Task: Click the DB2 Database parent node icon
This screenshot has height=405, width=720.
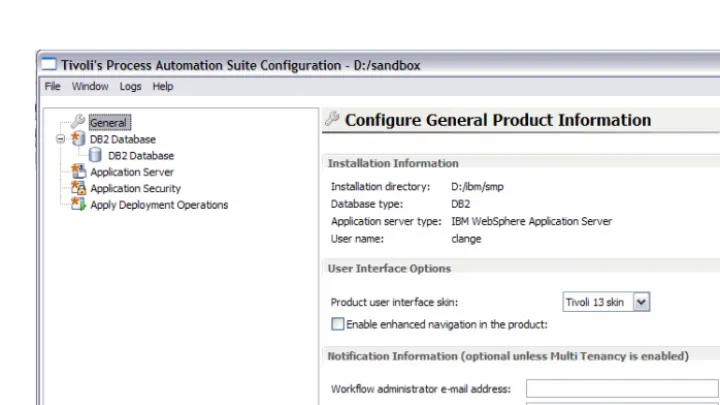Action: click(x=78, y=138)
